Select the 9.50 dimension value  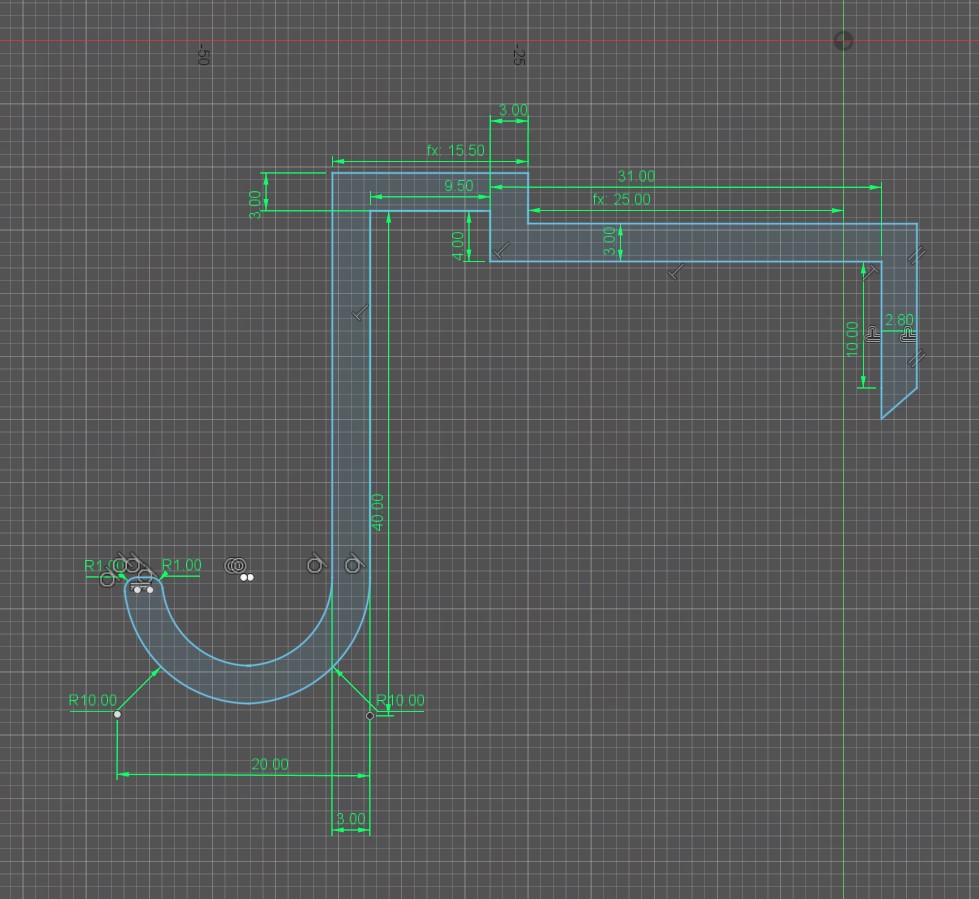pyautogui.click(x=458, y=186)
